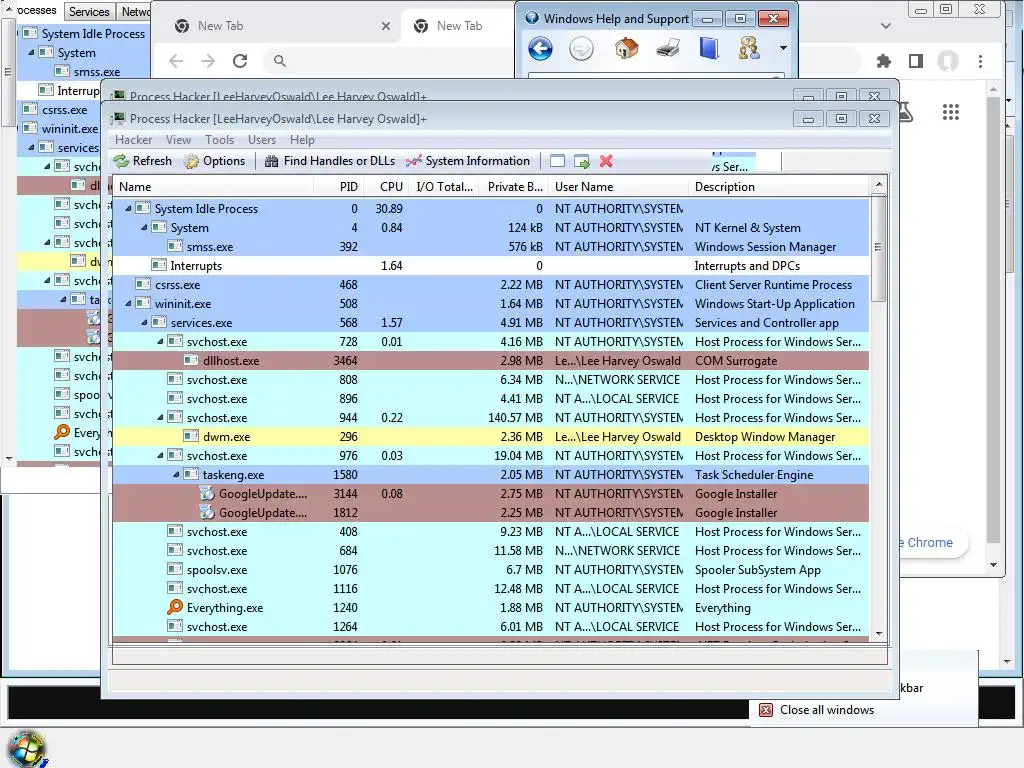Close the first Chrome New Tab

pos(386,26)
